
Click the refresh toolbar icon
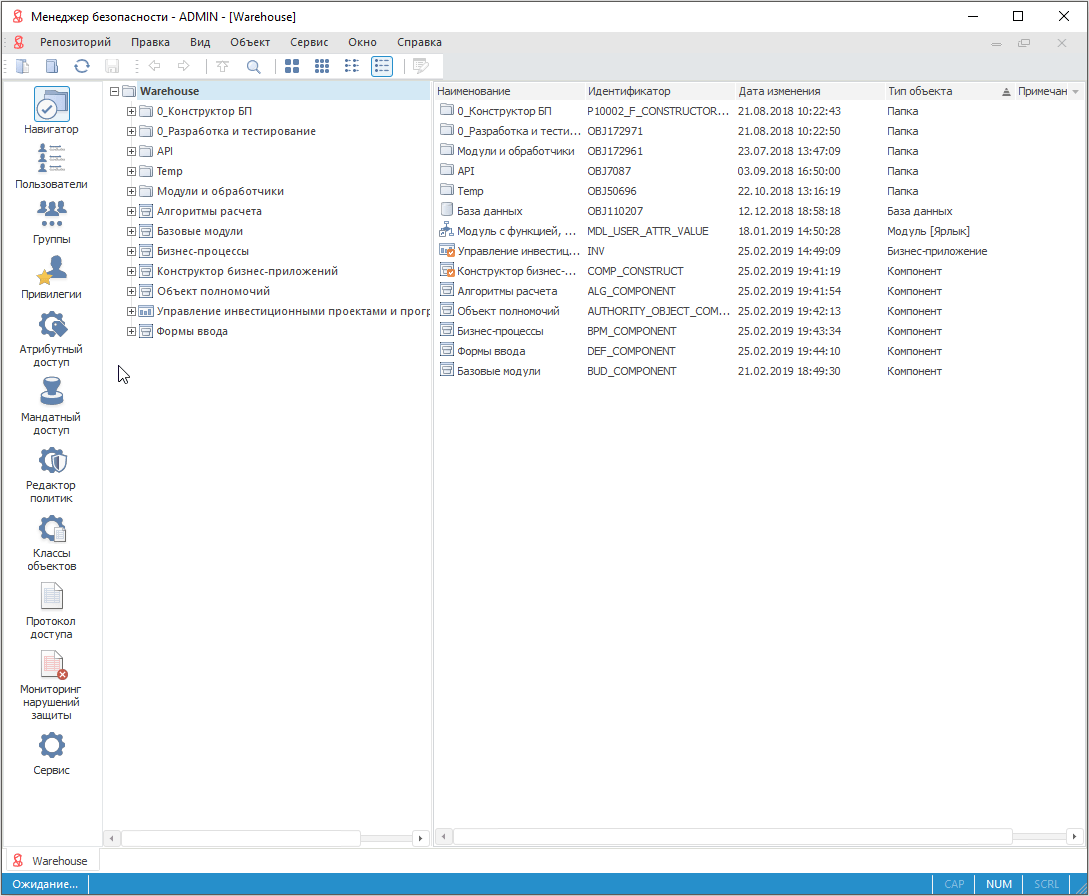coord(82,66)
